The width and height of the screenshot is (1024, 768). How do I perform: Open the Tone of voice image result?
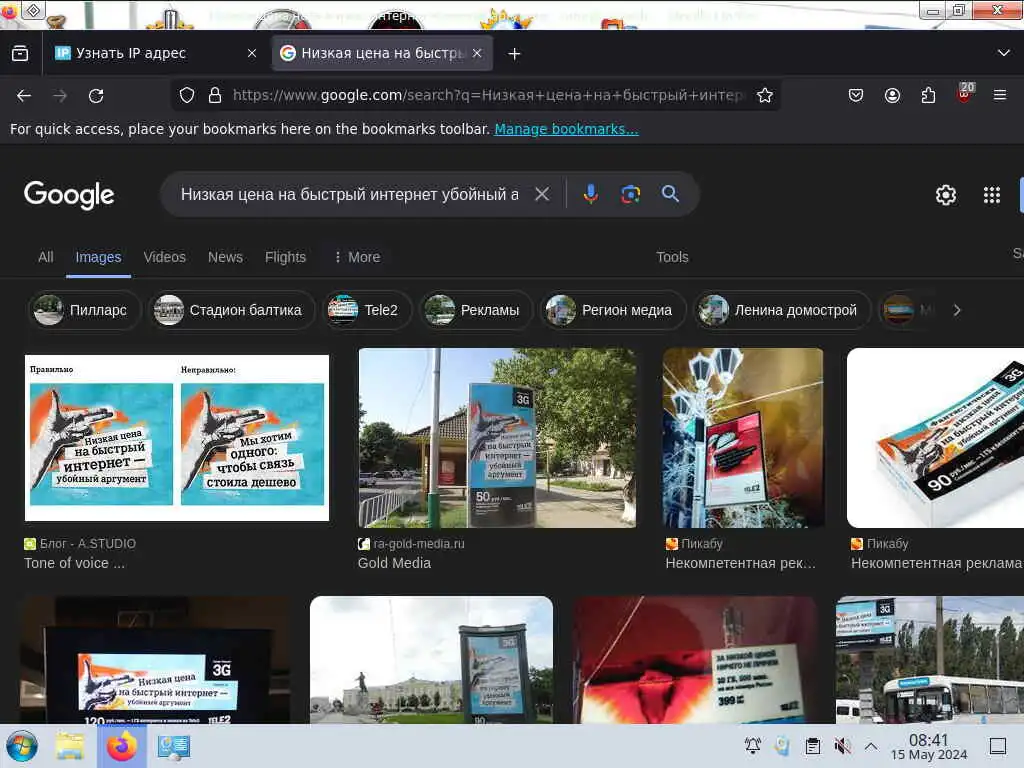(177, 438)
